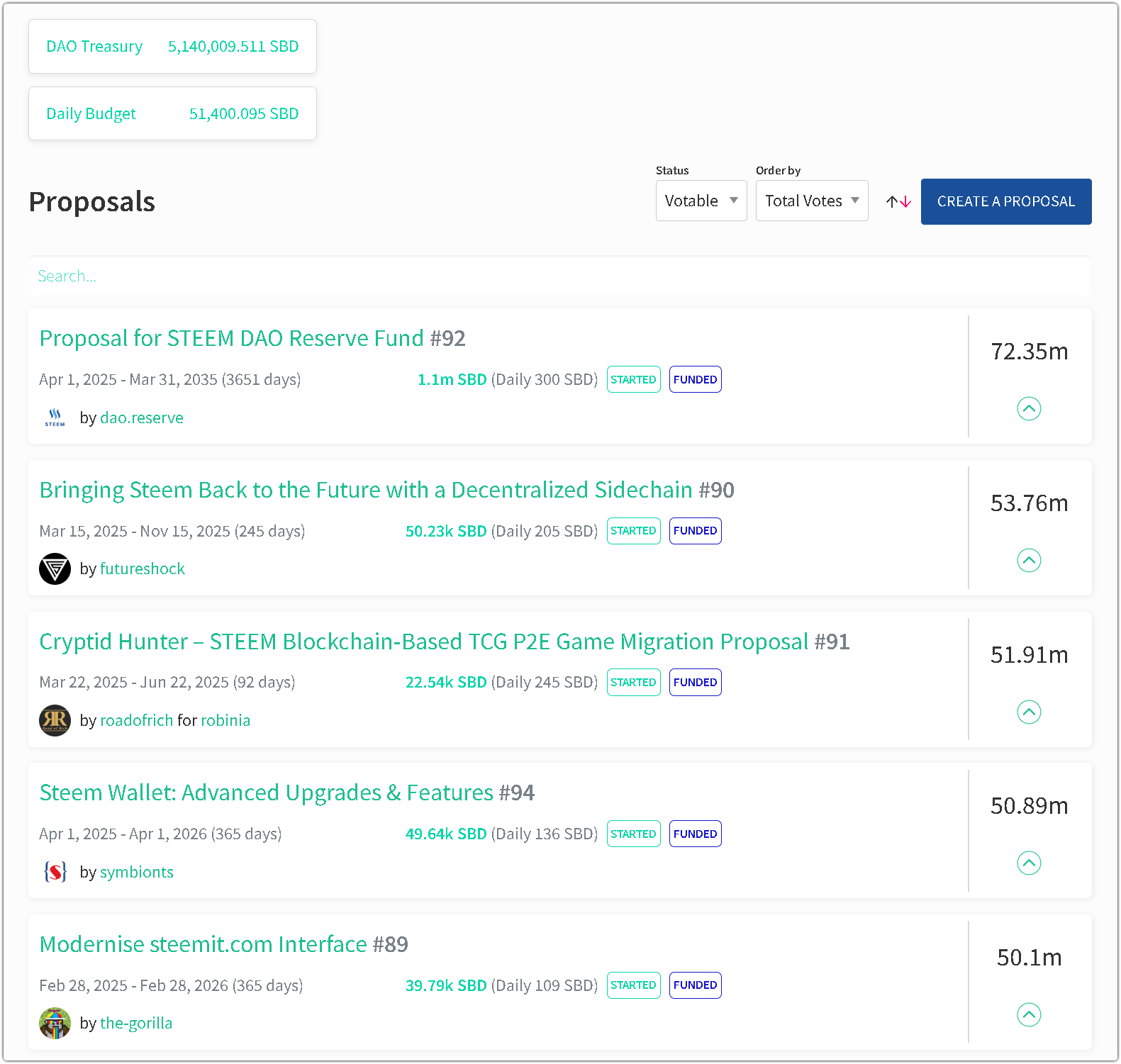Image resolution: width=1121 pixels, height=1064 pixels.
Task: Click the FUNDED badge on proposal #90
Action: click(x=696, y=531)
